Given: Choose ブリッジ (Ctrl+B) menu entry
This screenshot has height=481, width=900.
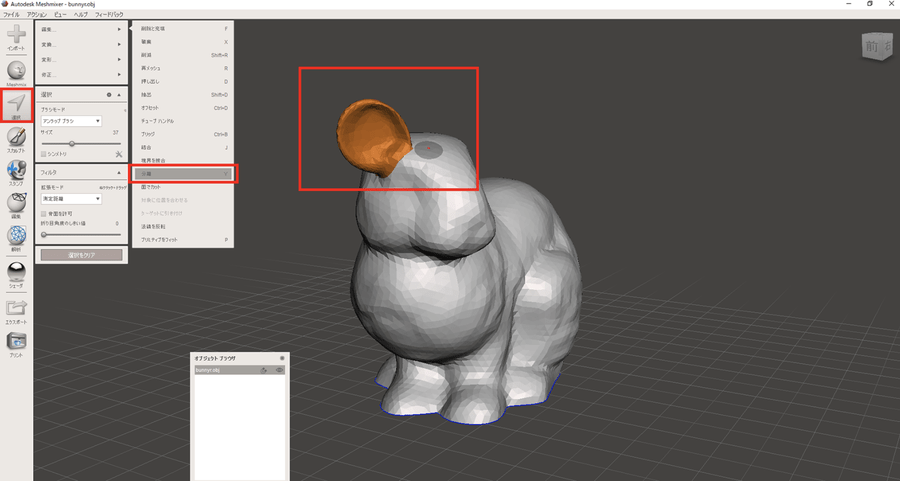Looking at the screenshot, I should pyautogui.click(x=183, y=134).
